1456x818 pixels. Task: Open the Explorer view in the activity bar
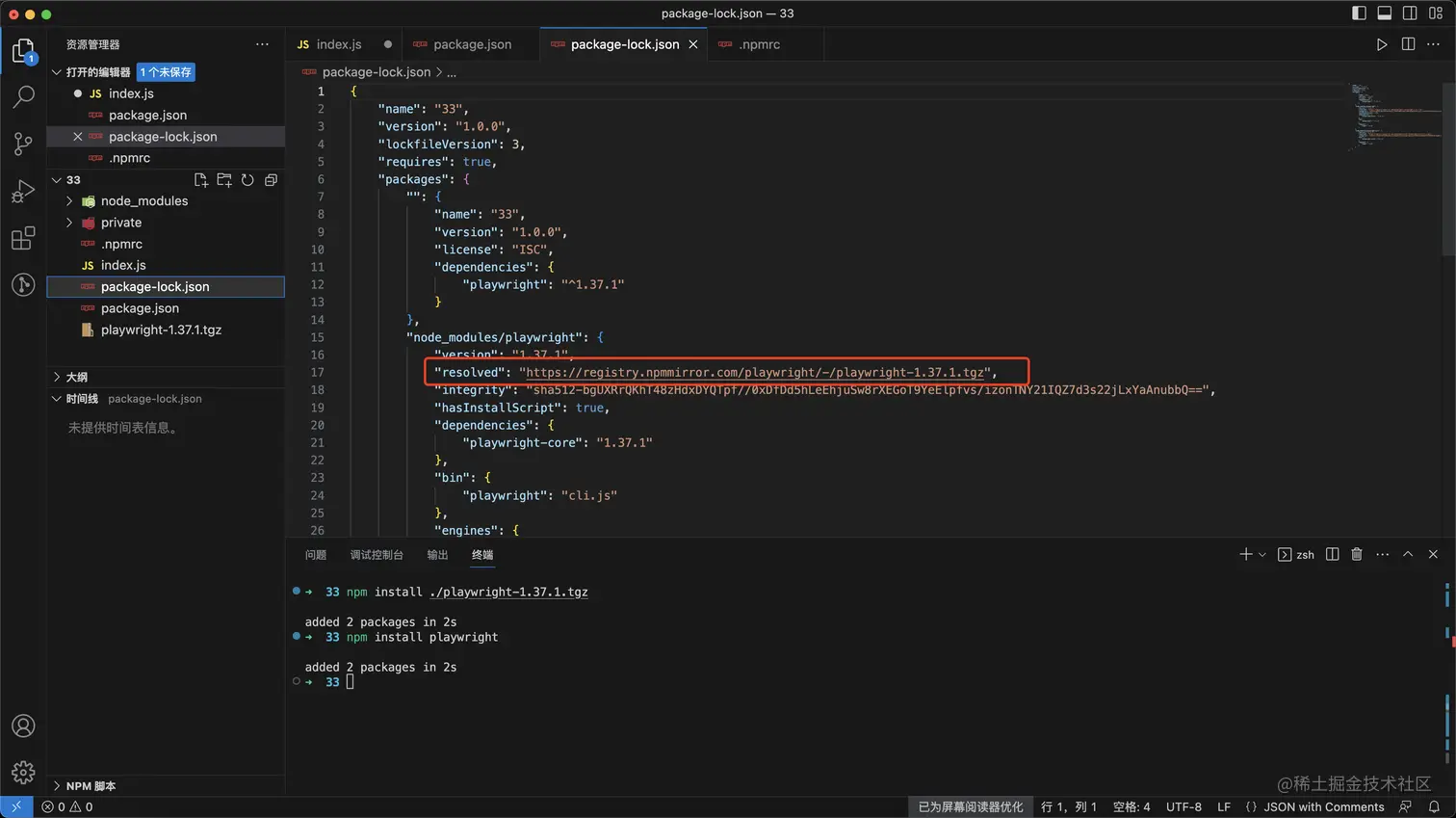(23, 51)
